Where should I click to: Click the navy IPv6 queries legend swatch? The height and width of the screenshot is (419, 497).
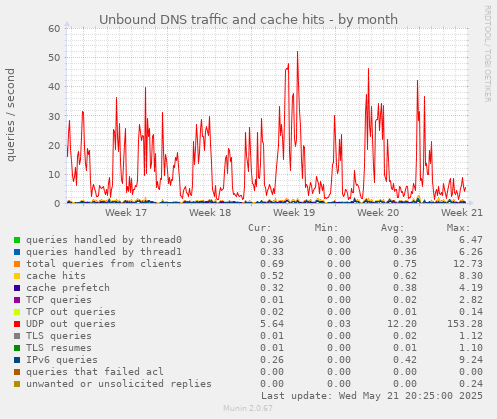17,360
